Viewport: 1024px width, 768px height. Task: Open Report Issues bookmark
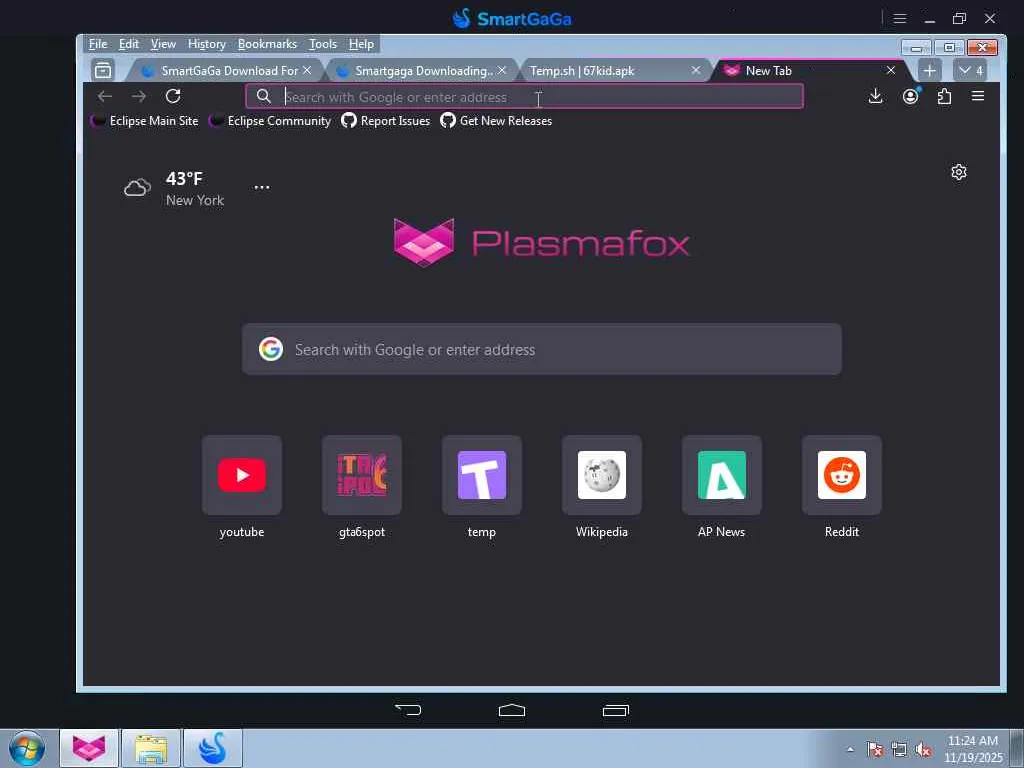[x=386, y=121]
